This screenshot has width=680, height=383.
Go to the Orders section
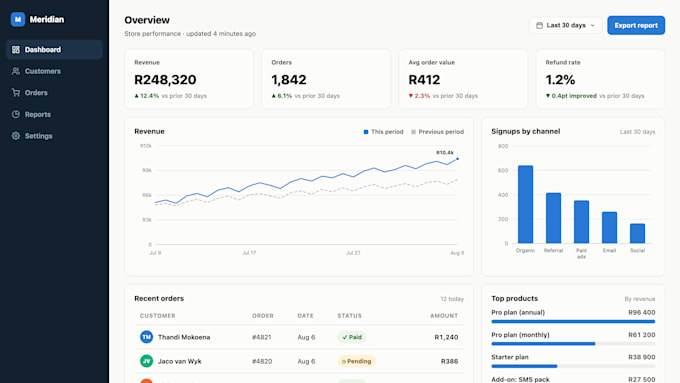tap(54, 92)
